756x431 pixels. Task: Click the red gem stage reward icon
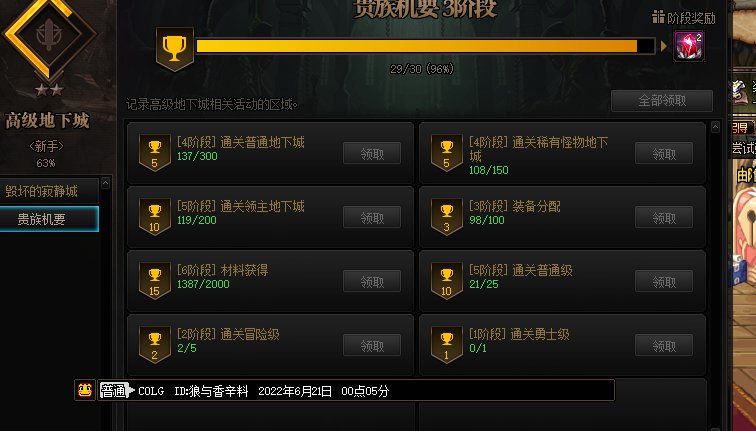(688, 46)
